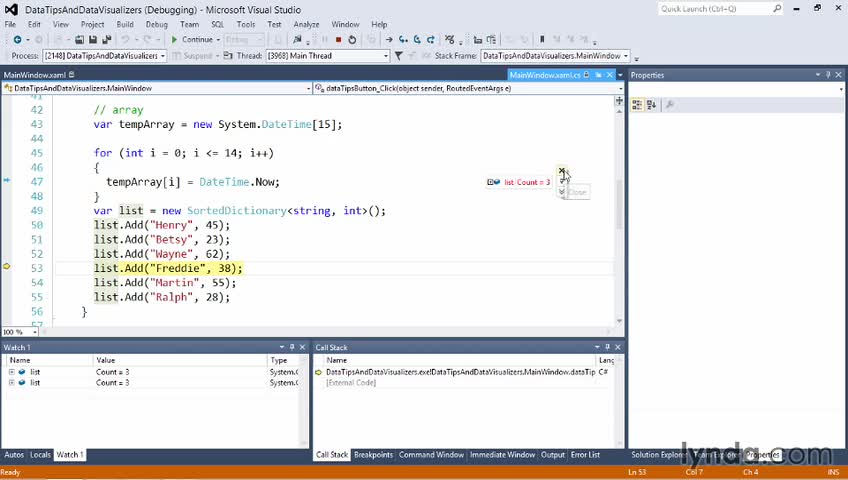Click the Restart debugging icon
Image resolution: width=848 pixels, height=480 pixels.
pyautogui.click(x=352, y=39)
